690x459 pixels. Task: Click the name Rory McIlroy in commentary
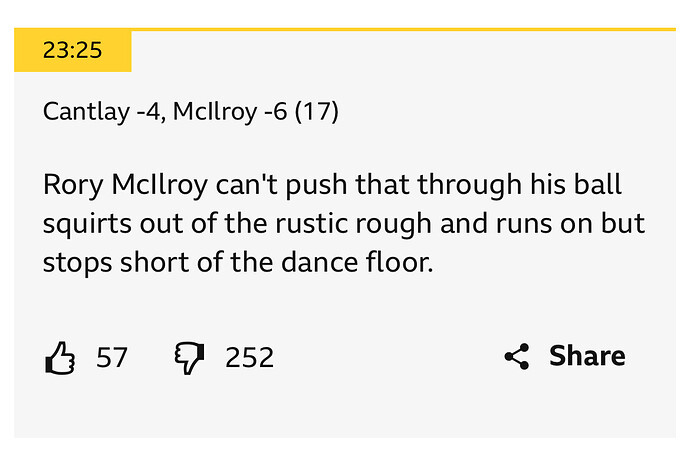[x=125, y=185]
